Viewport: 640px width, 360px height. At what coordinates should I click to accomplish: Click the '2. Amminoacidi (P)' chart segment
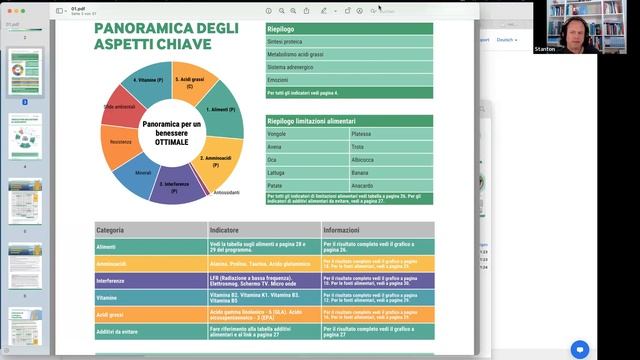click(x=216, y=161)
